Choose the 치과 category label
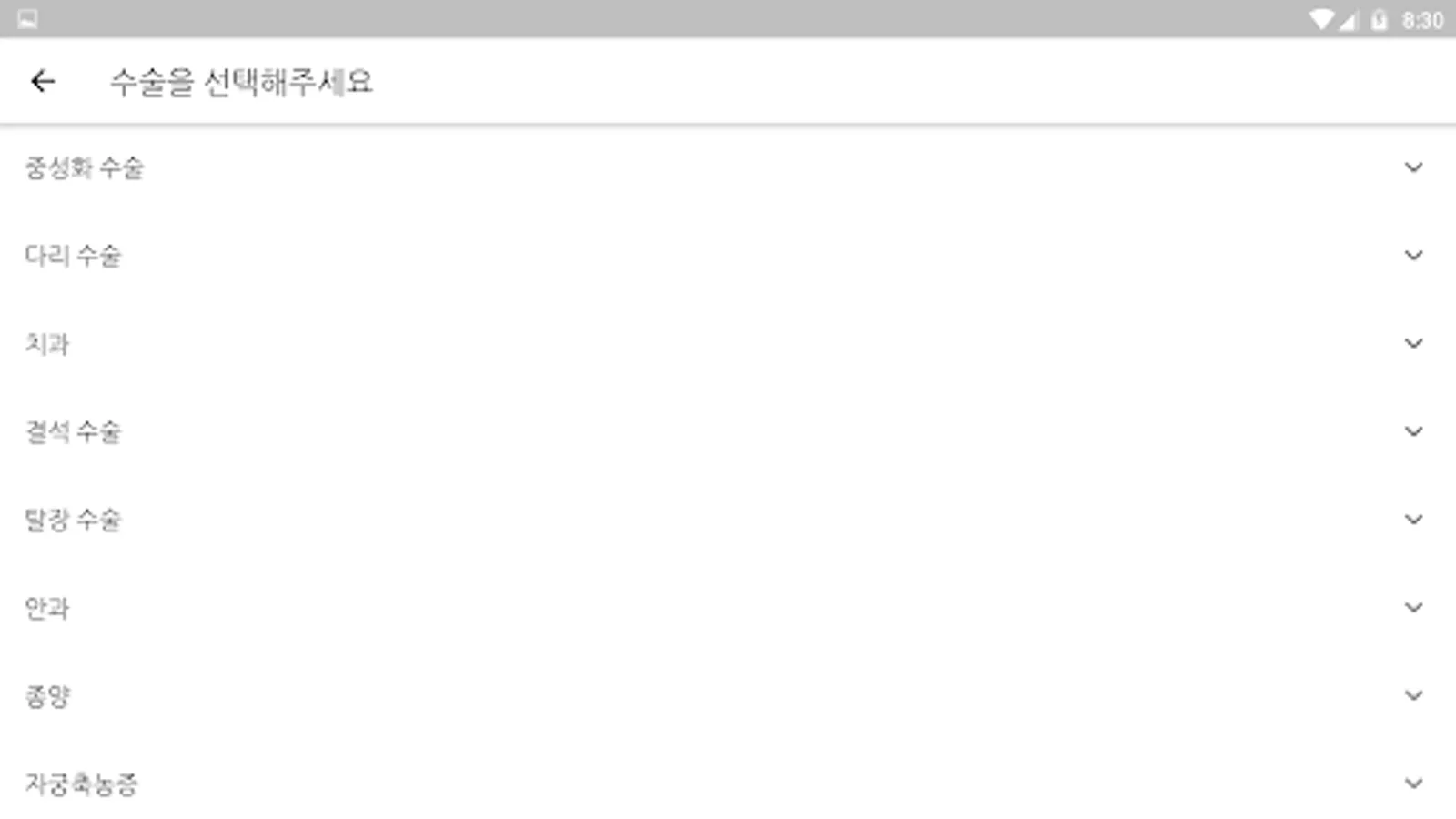1456x819 pixels. tap(47, 343)
